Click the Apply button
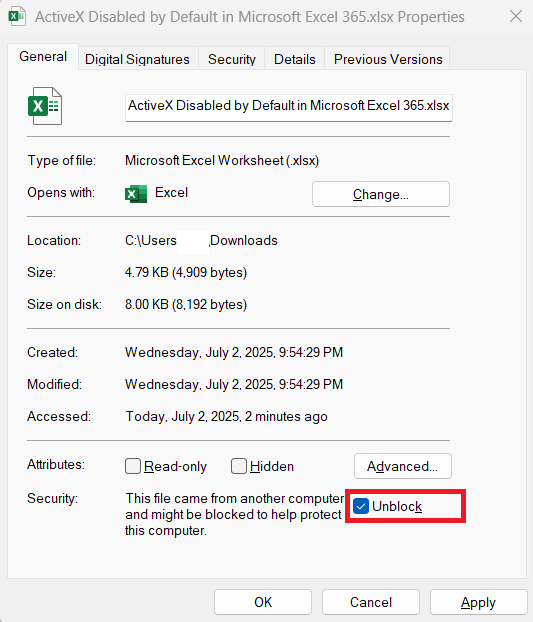 (x=478, y=602)
